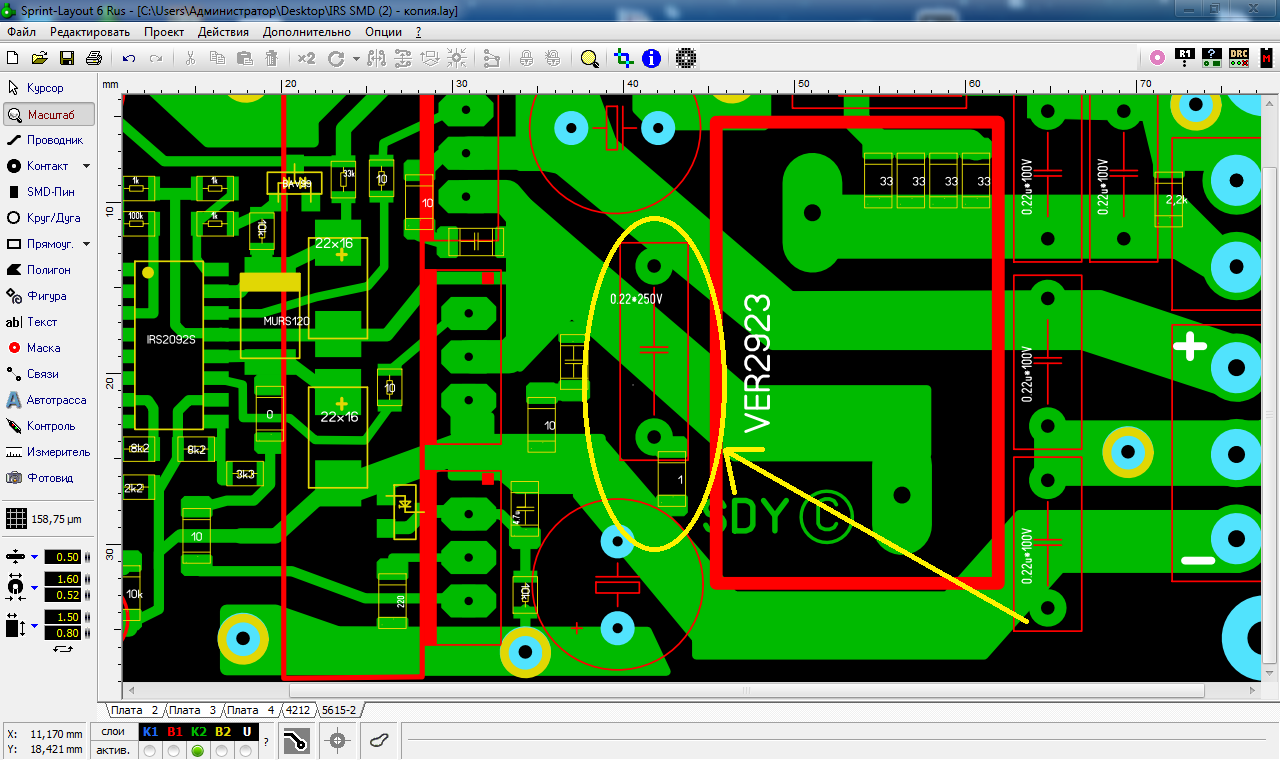This screenshot has height=760, width=1280.
Task: Click the group lock icon
Action: [x=526, y=58]
